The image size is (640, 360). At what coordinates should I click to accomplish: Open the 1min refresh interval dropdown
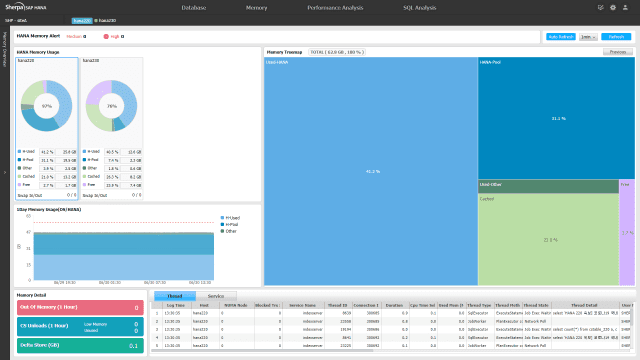point(588,37)
